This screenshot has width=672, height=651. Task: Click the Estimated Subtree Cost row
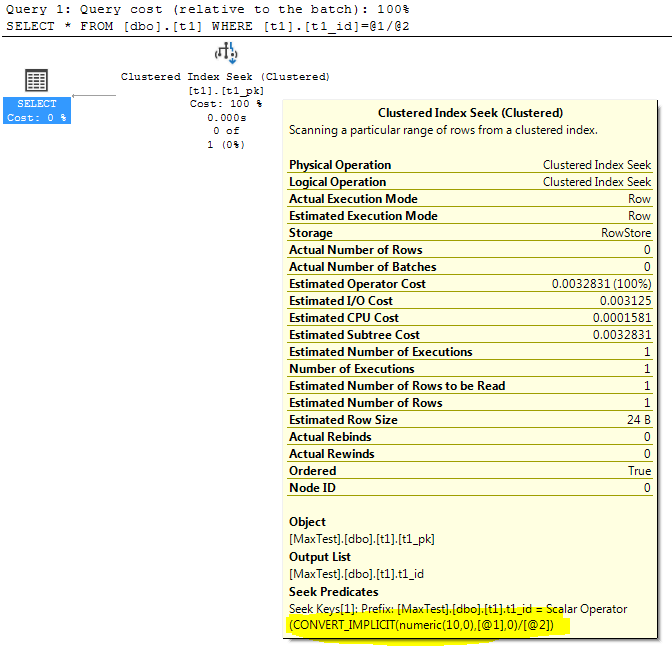(470, 335)
